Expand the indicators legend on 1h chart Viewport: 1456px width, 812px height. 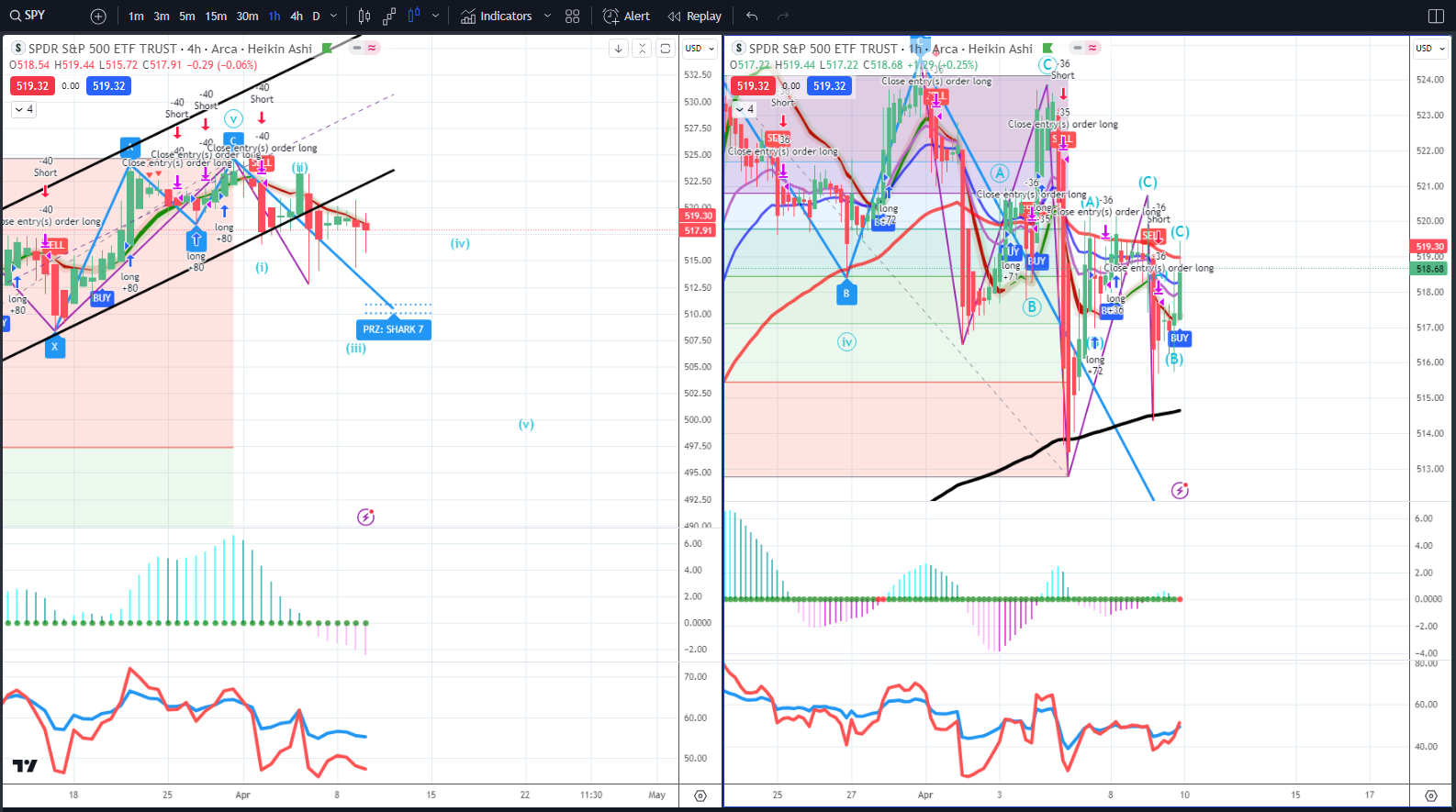point(745,109)
